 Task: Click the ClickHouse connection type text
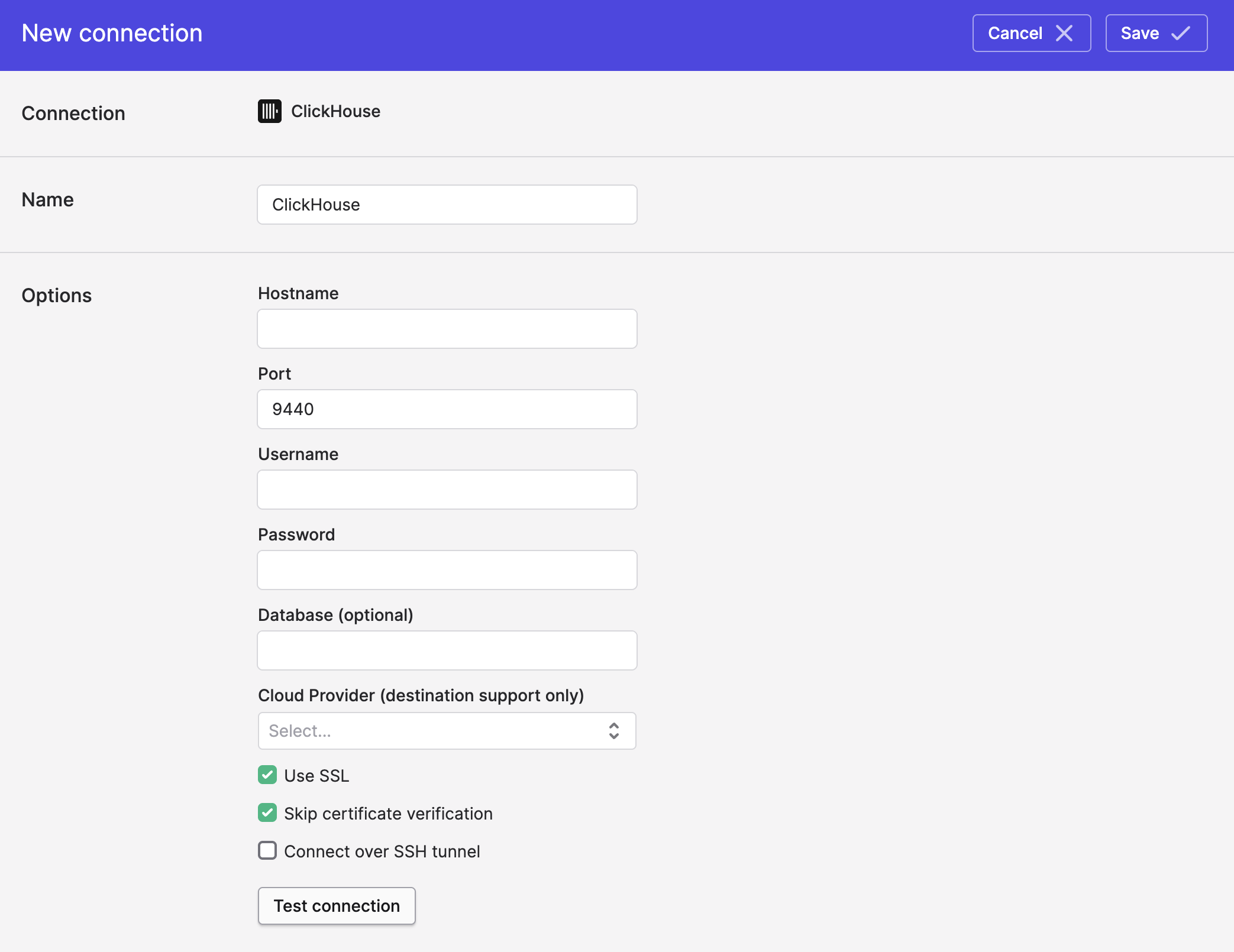[x=335, y=111]
